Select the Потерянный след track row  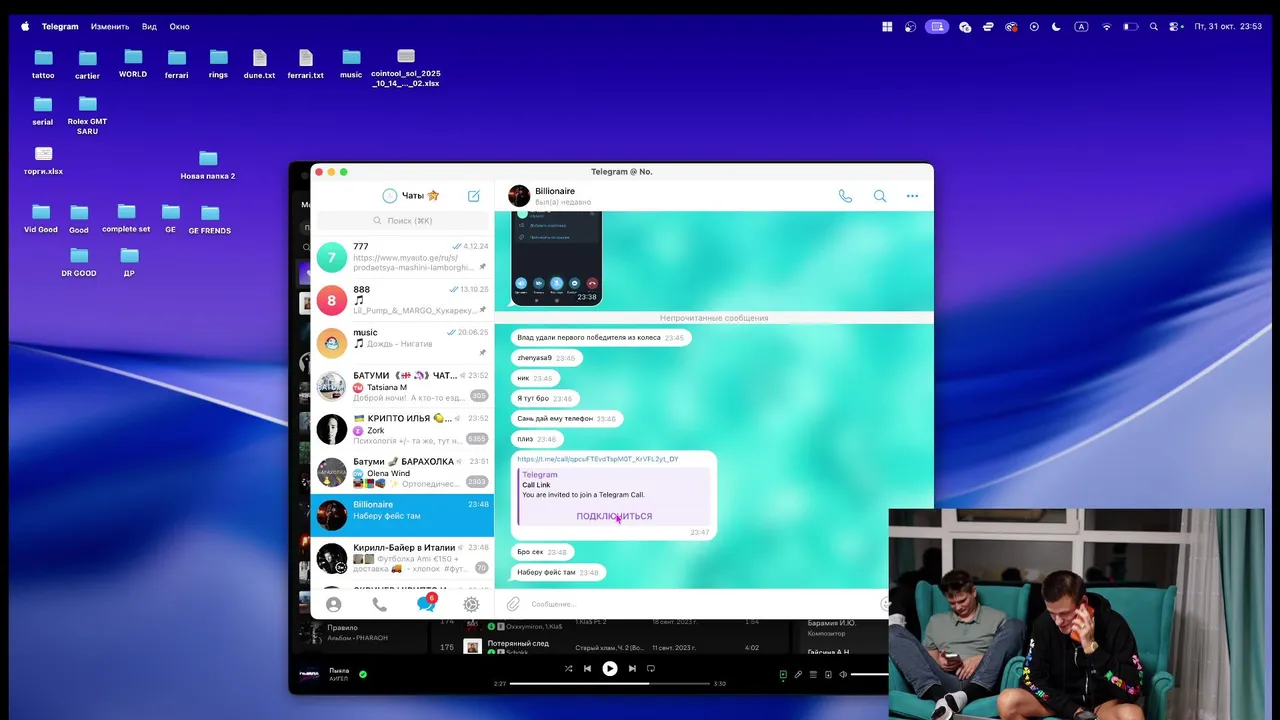coord(610,647)
